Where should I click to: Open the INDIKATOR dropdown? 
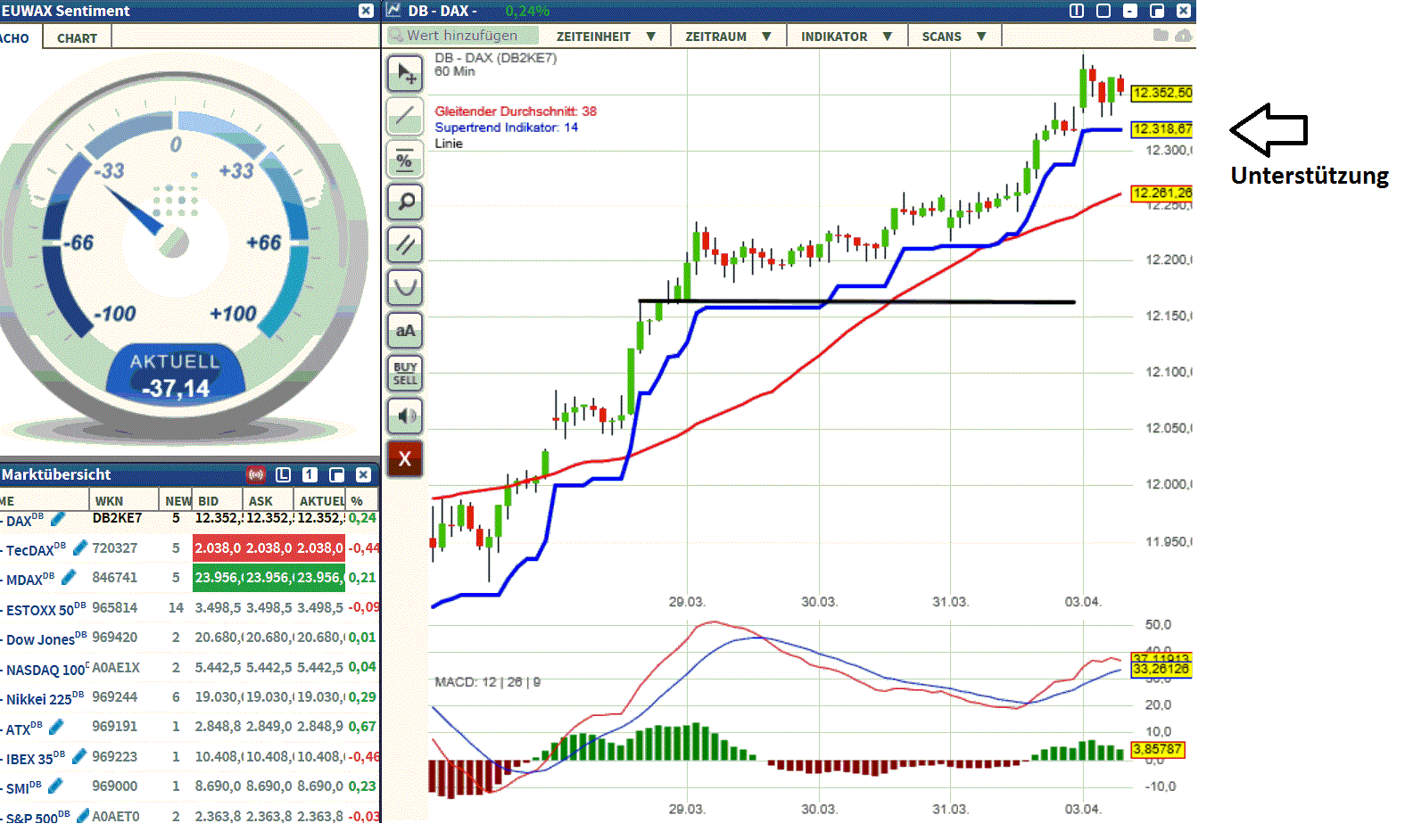click(847, 37)
